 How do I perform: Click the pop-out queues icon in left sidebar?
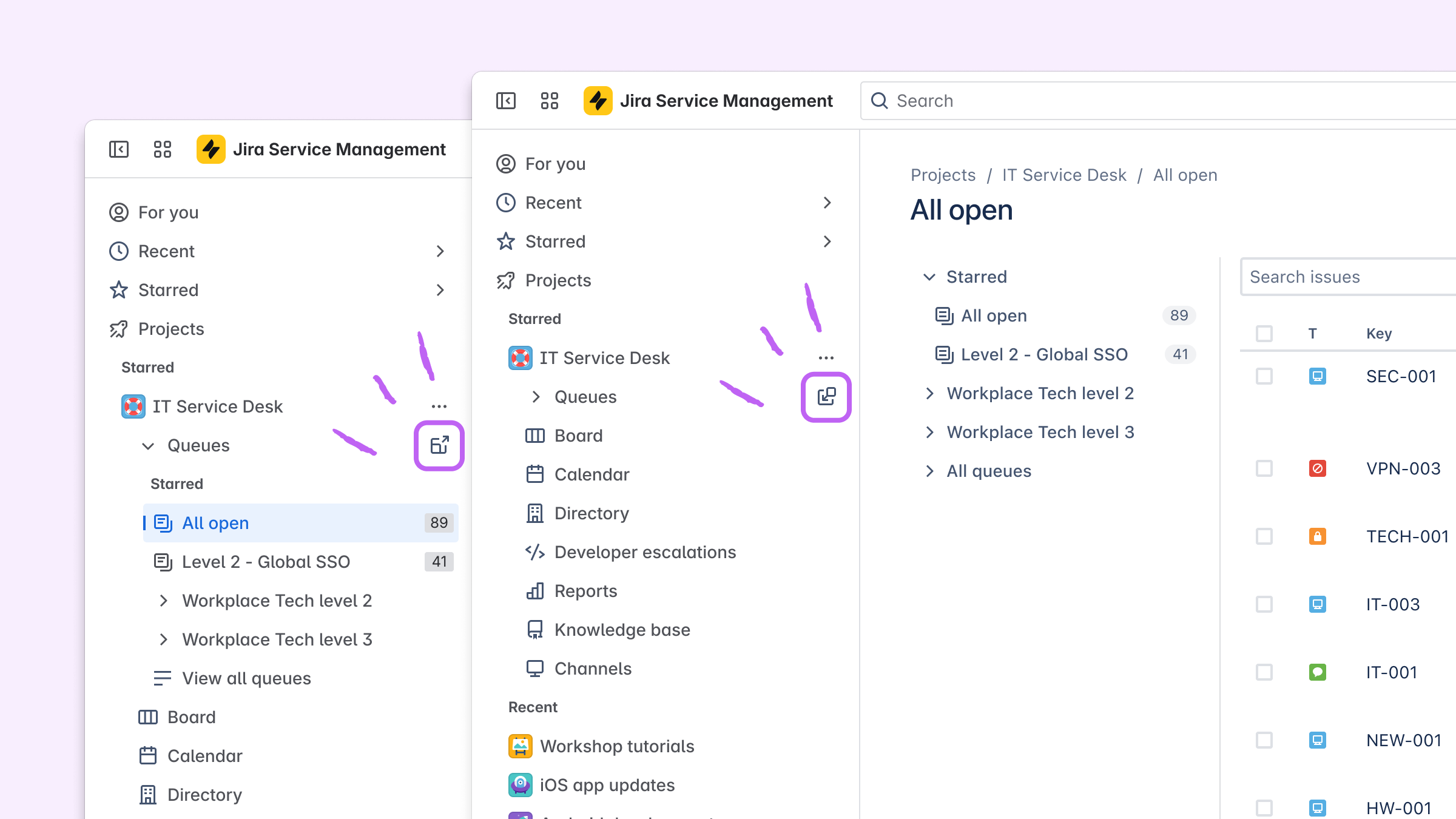point(439,445)
